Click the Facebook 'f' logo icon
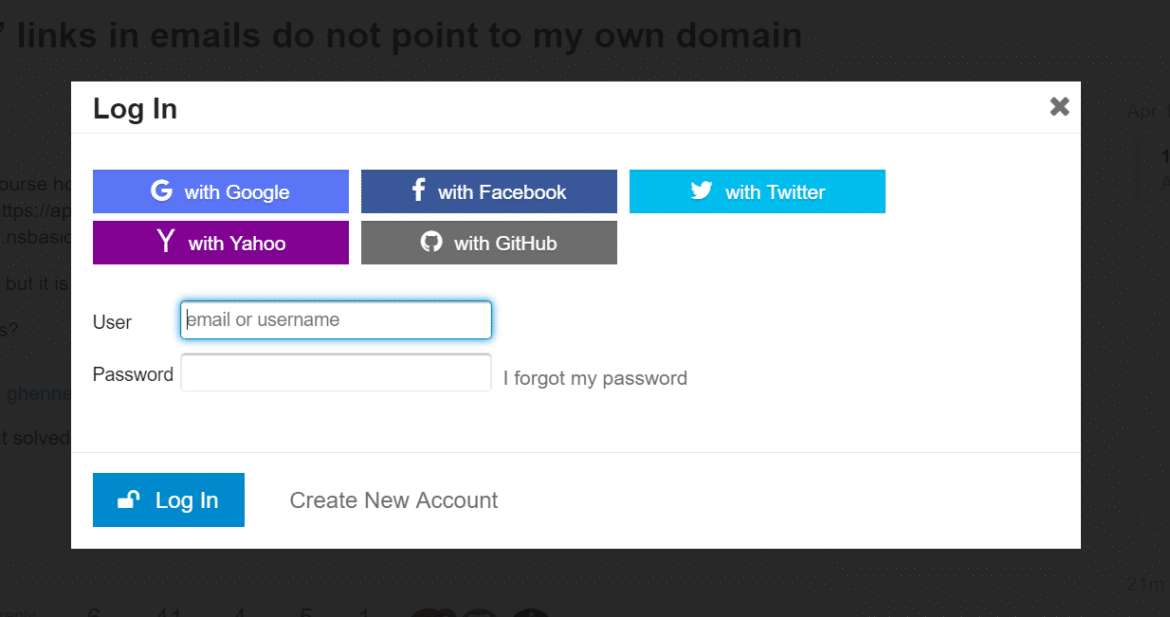Image resolution: width=1170 pixels, height=617 pixels. tap(419, 190)
